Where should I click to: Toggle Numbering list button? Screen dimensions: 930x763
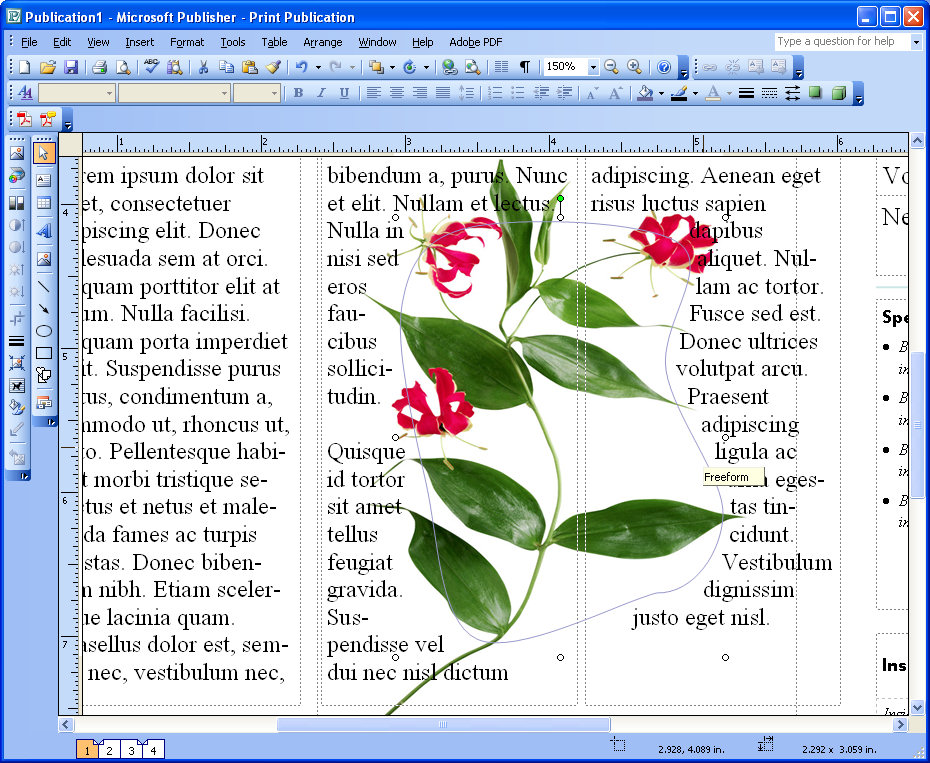click(495, 93)
